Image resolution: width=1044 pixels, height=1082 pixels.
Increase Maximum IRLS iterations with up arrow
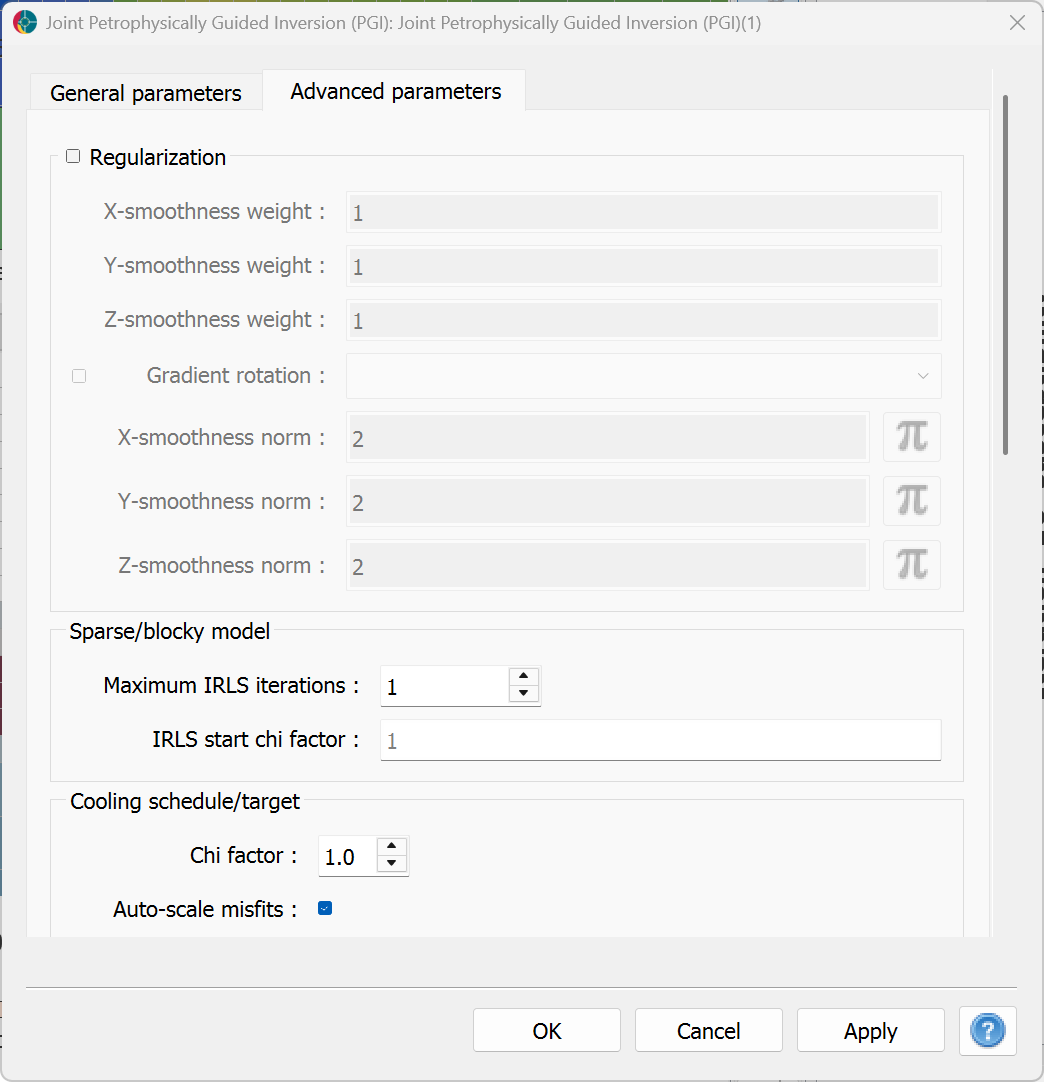click(x=524, y=676)
